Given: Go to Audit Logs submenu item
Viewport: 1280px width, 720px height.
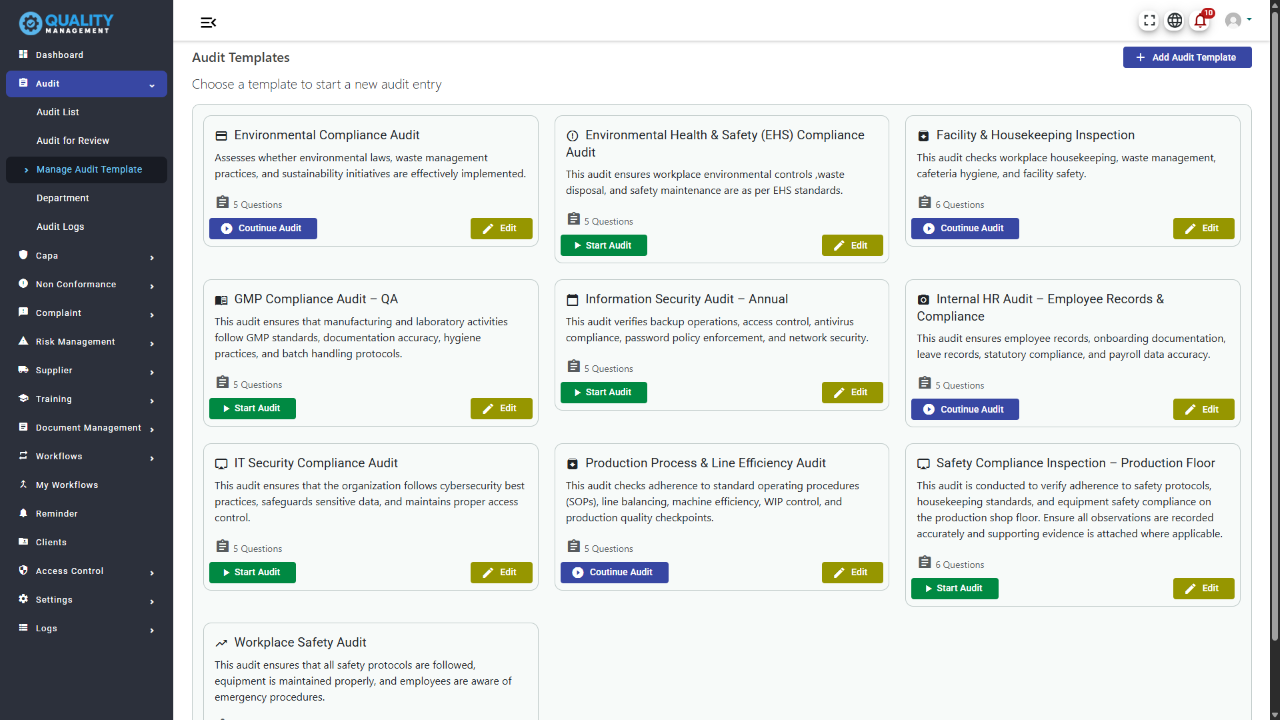Looking at the screenshot, I should 60,227.
